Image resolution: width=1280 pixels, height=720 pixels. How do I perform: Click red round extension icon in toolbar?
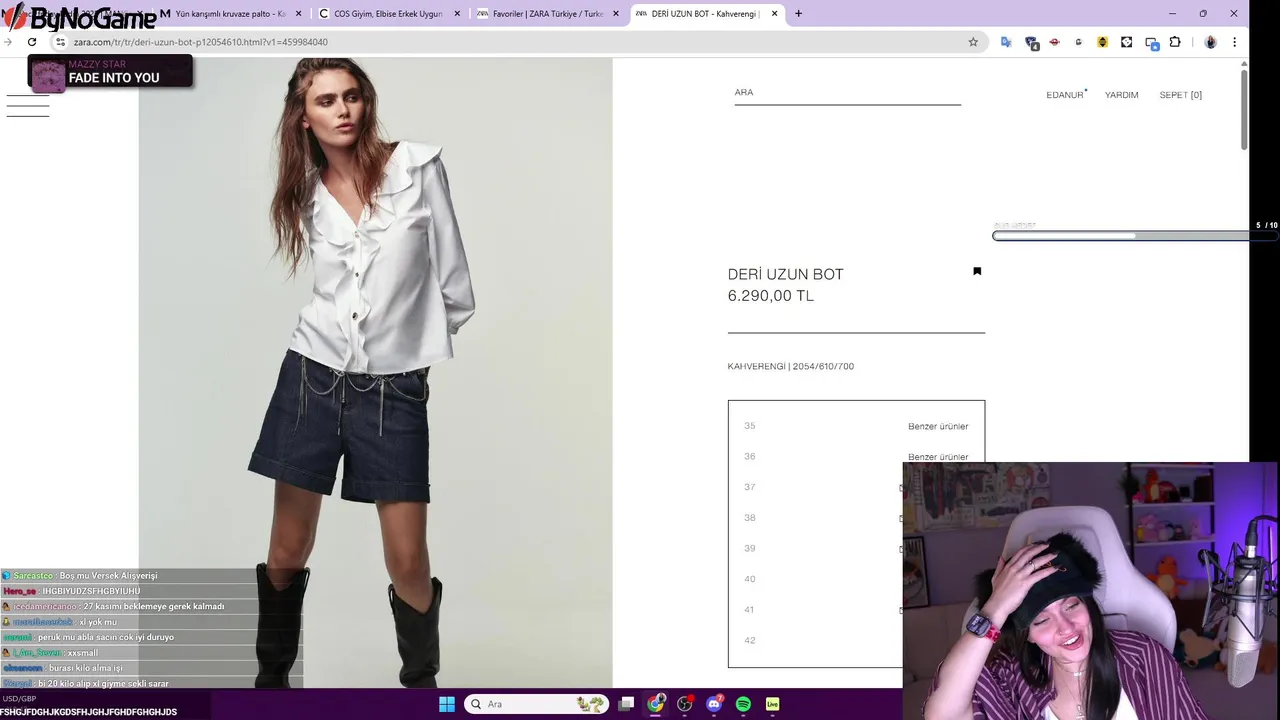click(x=1054, y=42)
